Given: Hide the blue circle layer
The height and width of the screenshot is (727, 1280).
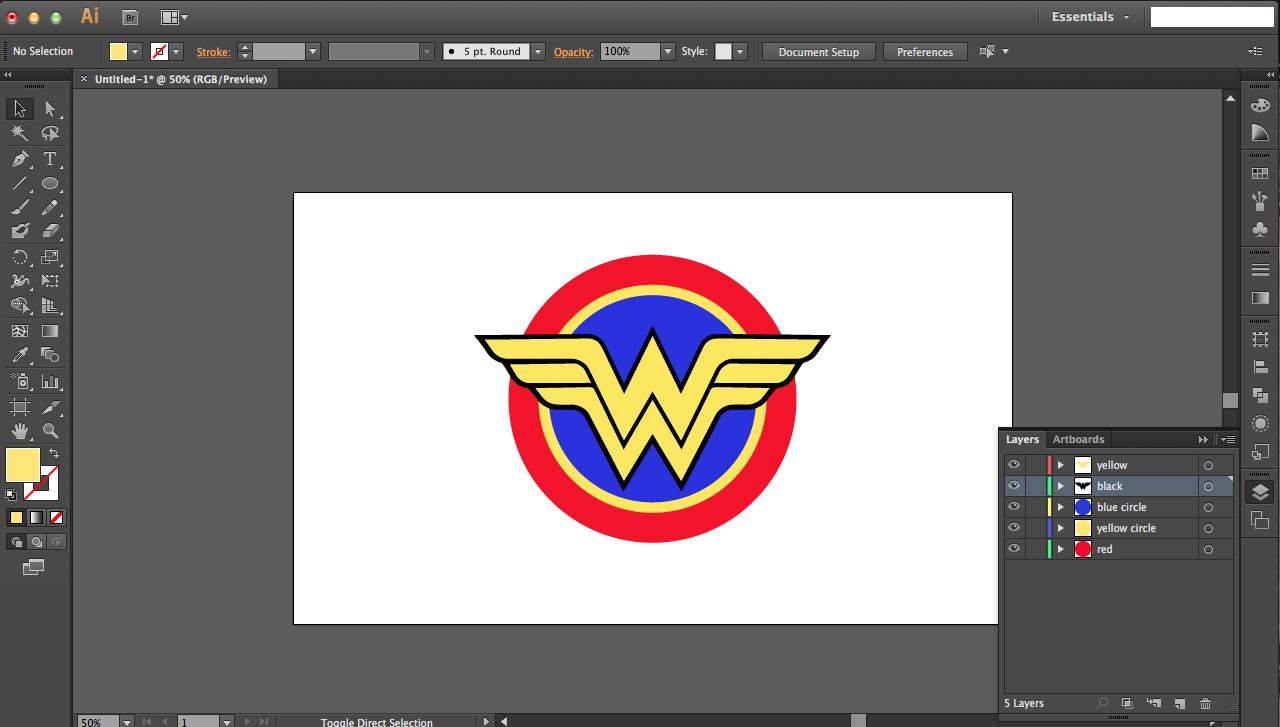Looking at the screenshot, I should (x=1014, y=507).
